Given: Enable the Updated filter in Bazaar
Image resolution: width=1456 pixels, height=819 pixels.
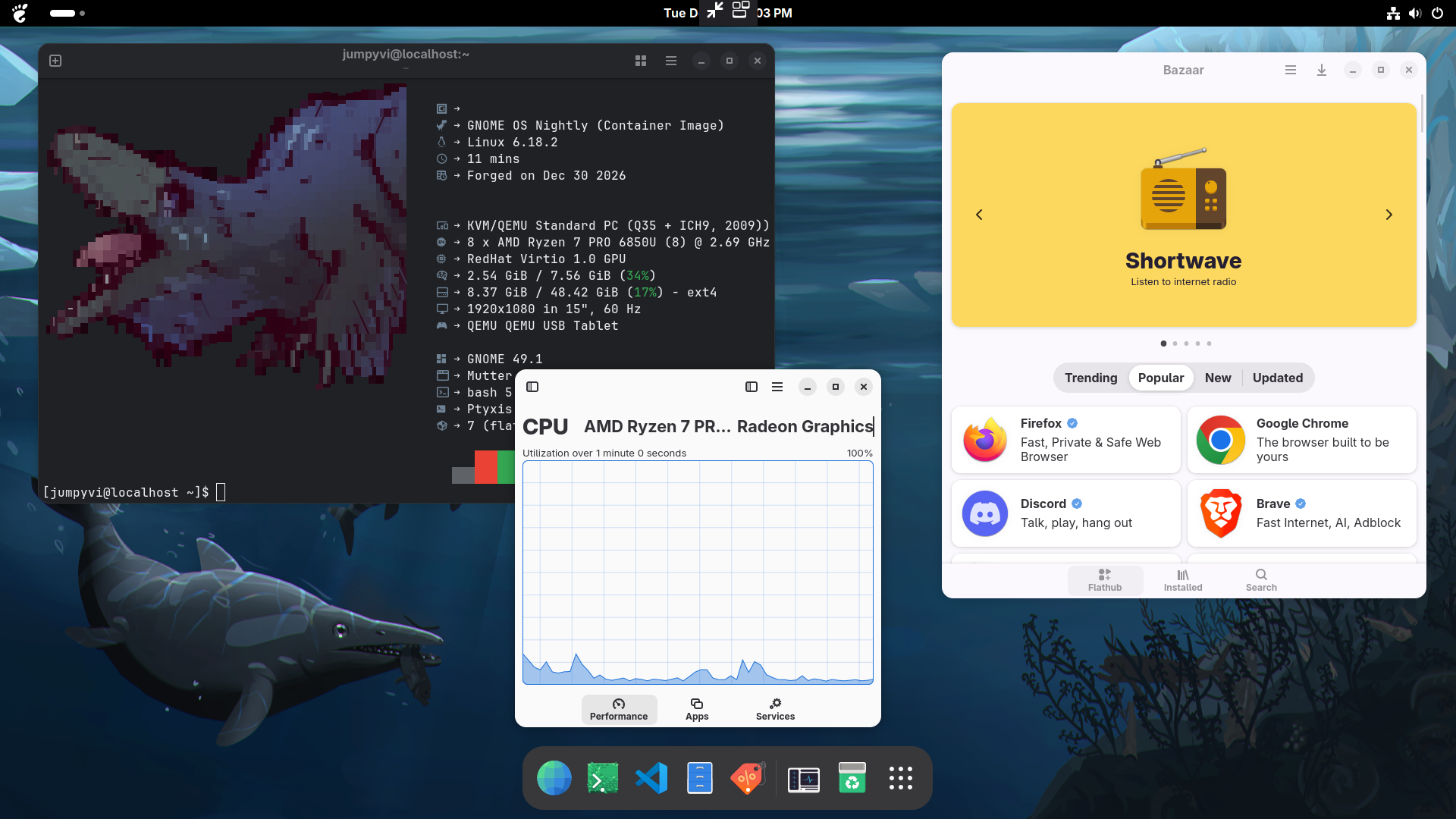Looking at the screenshot, I should tap(1277, 378).
